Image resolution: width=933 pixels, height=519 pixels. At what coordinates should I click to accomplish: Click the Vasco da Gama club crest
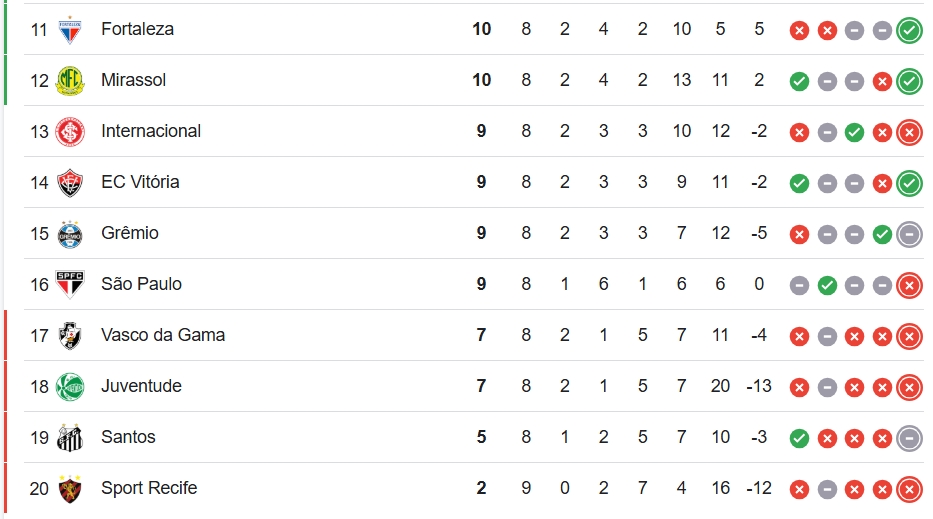click(x=70, y=336)
